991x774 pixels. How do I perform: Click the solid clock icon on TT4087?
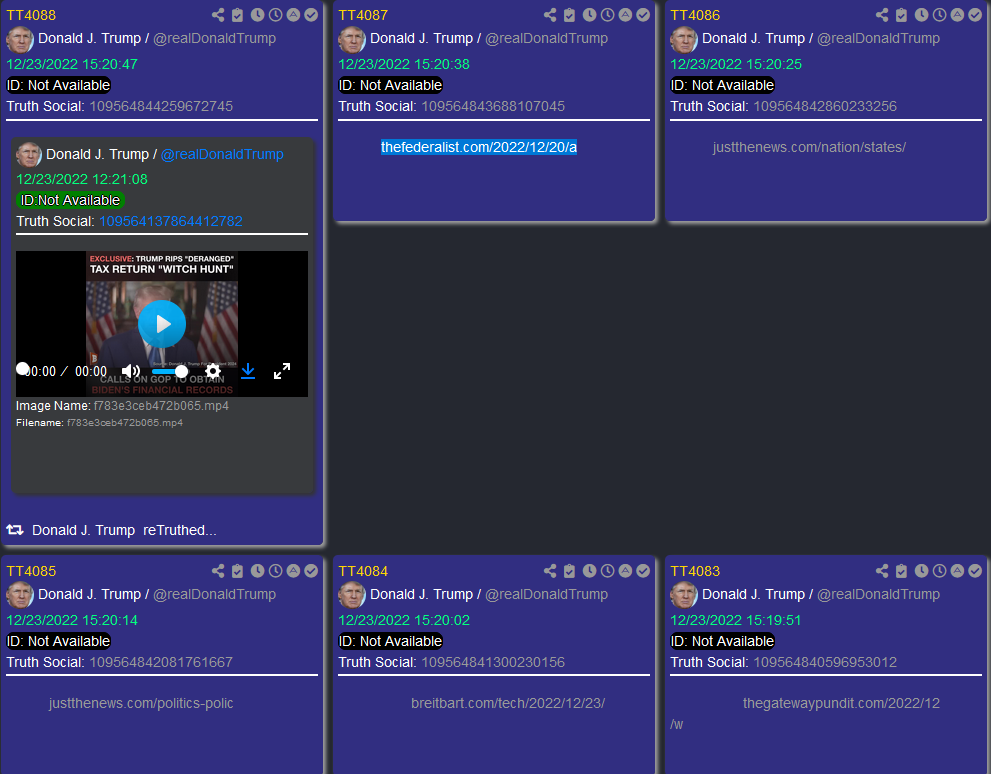point(589,15)
